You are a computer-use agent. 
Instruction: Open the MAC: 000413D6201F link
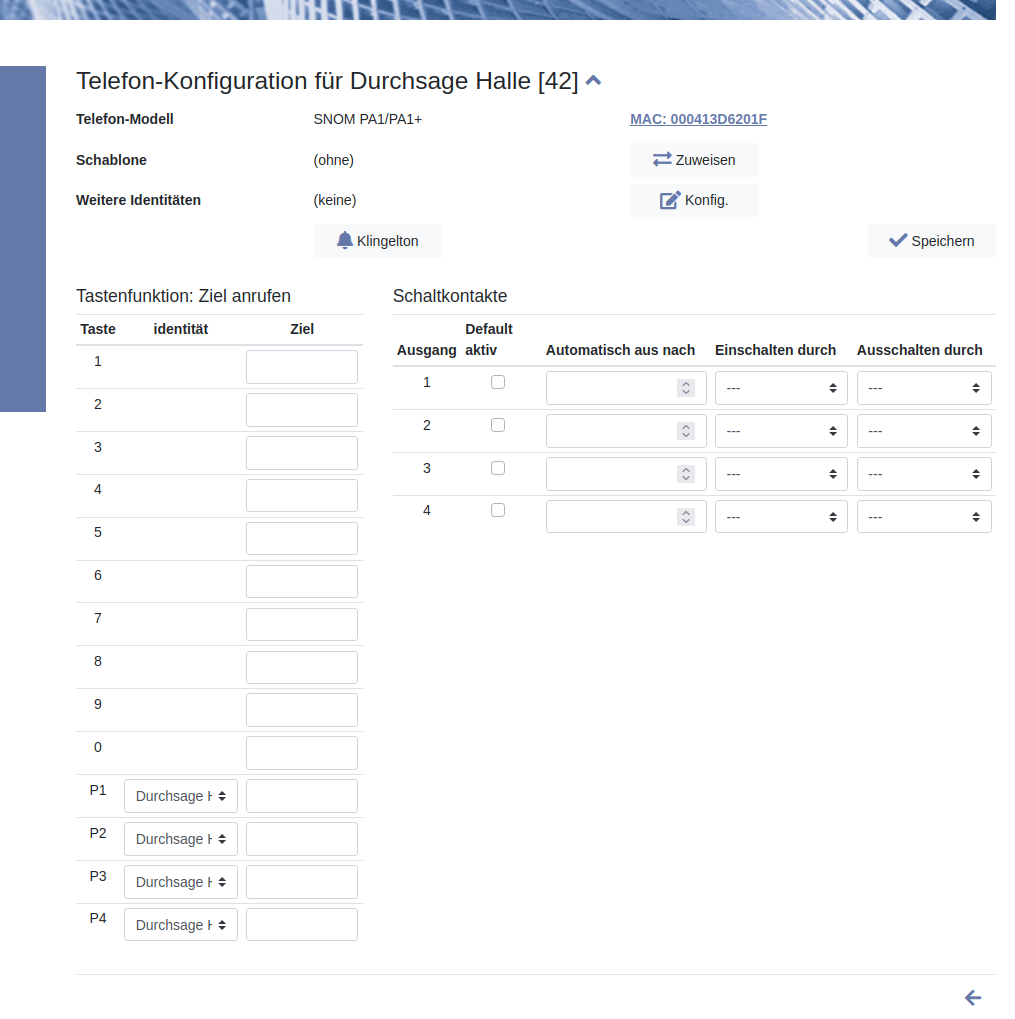[698, 119]
